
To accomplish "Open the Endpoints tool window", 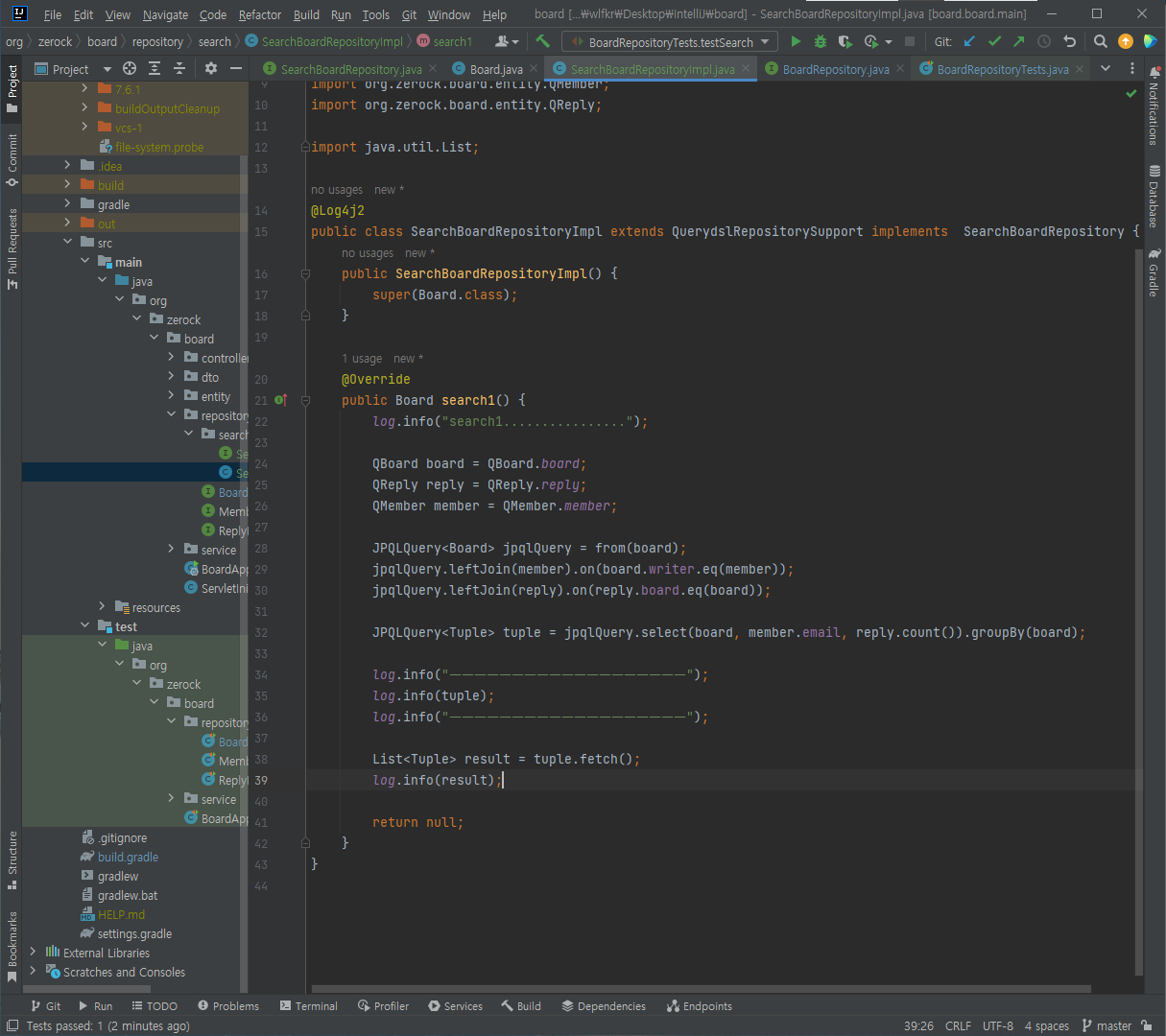I will [700, 1006].
